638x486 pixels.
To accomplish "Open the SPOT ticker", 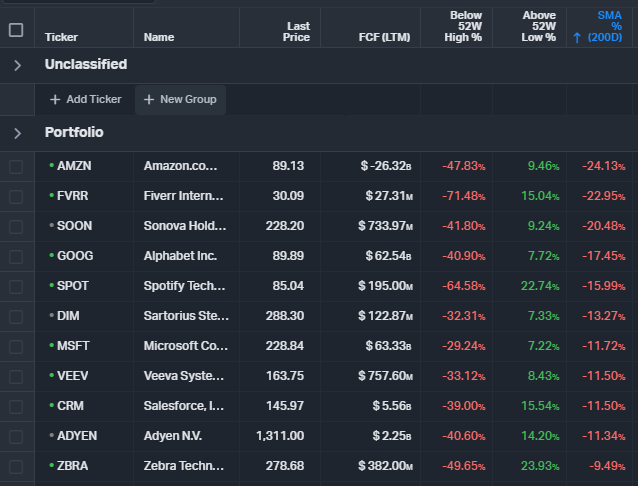I will 72,286.
